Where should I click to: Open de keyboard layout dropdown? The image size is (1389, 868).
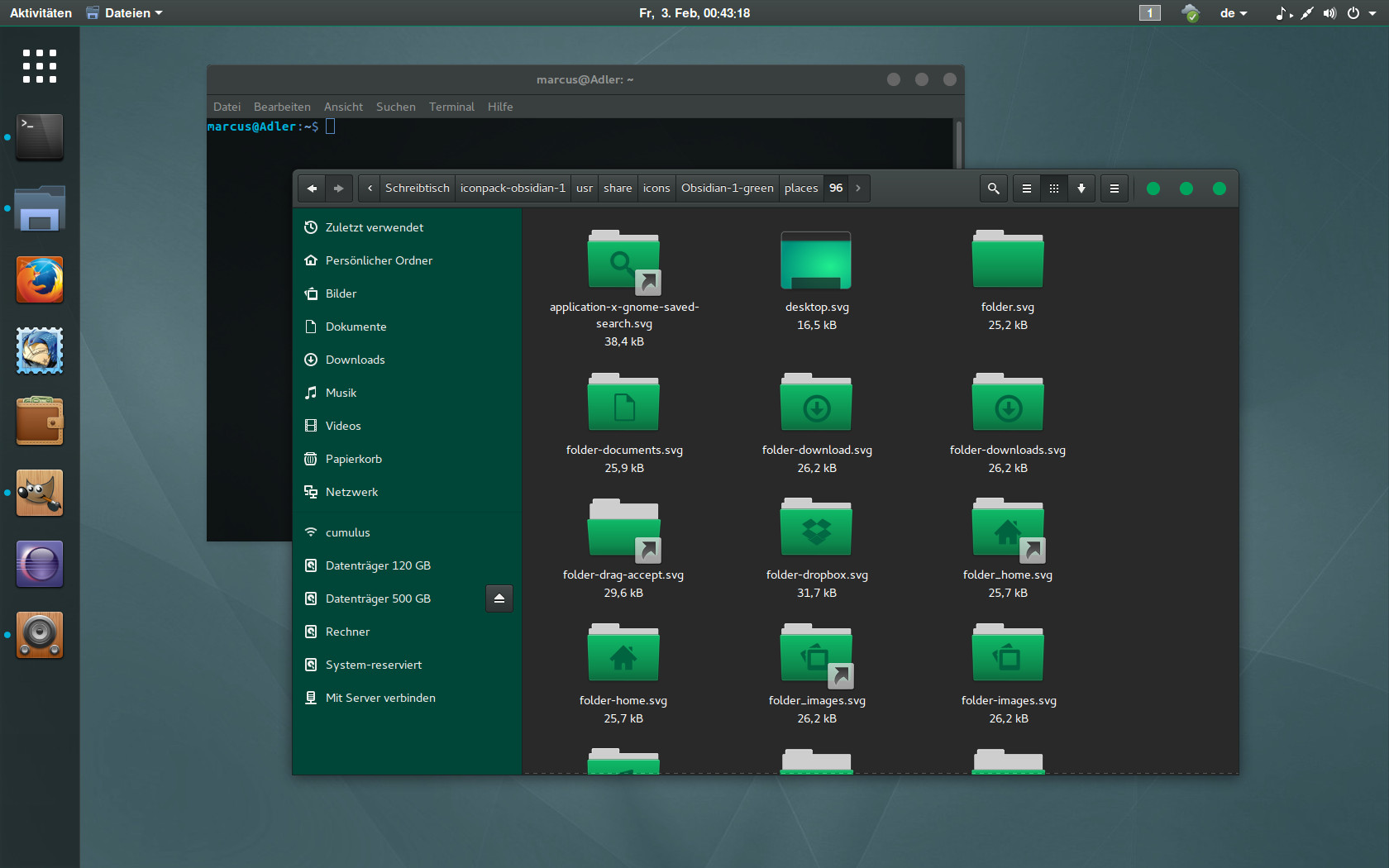1234,13
